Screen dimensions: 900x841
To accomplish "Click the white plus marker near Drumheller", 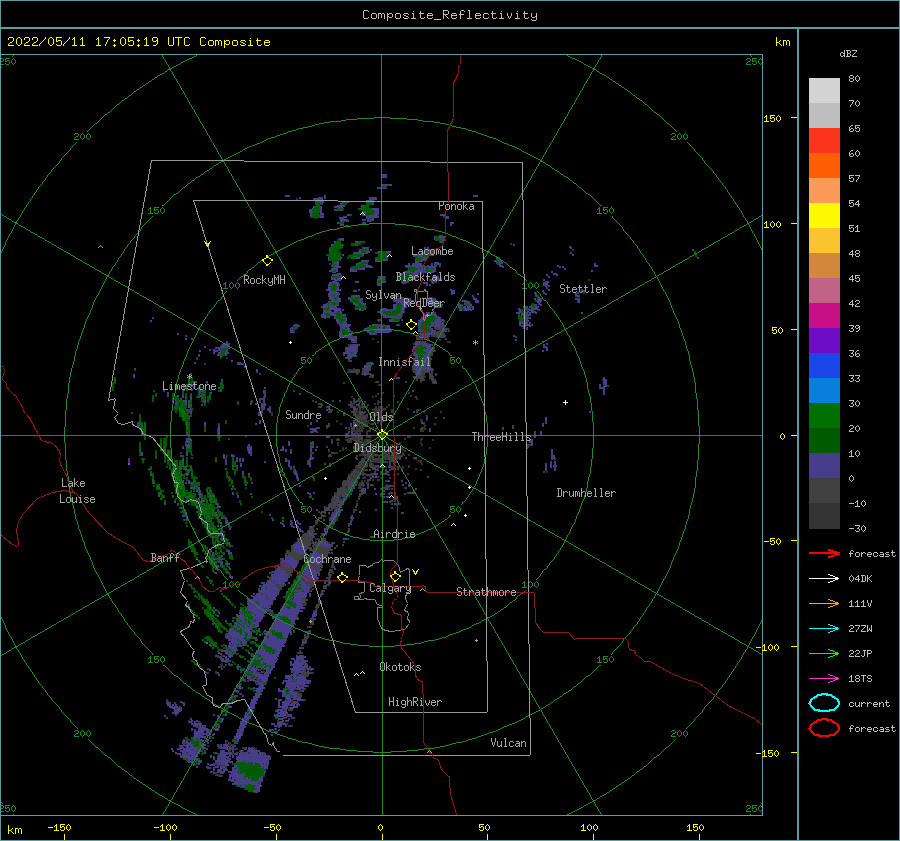I will [565, 402].
